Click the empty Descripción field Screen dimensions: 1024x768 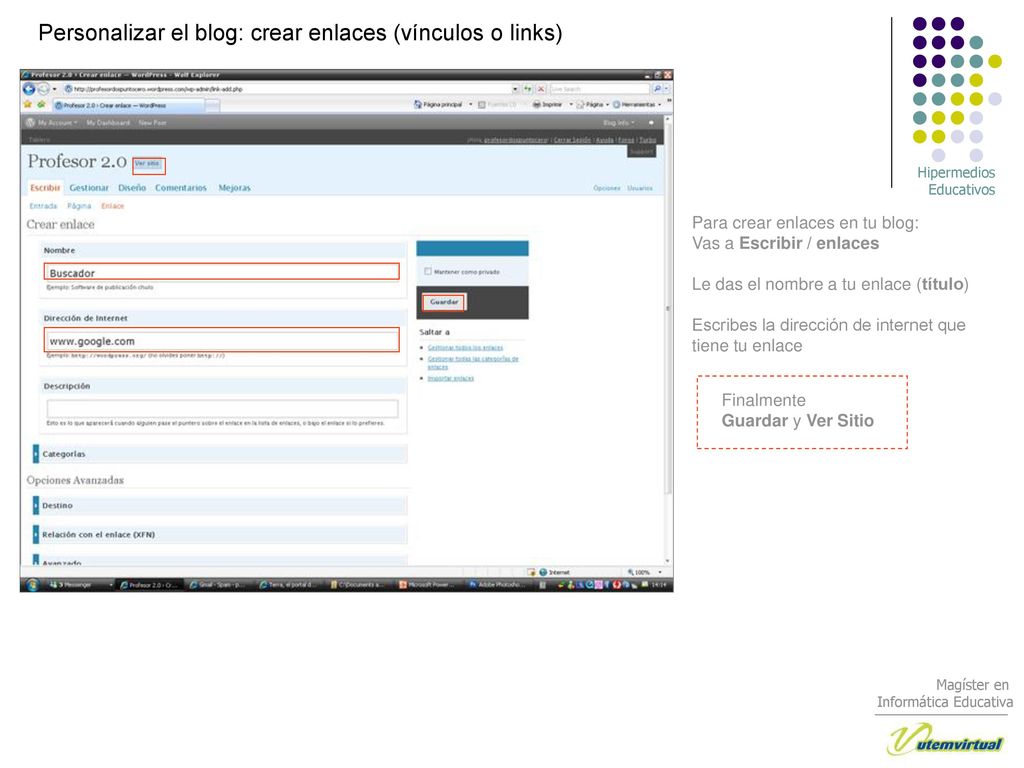pos(222,409)
